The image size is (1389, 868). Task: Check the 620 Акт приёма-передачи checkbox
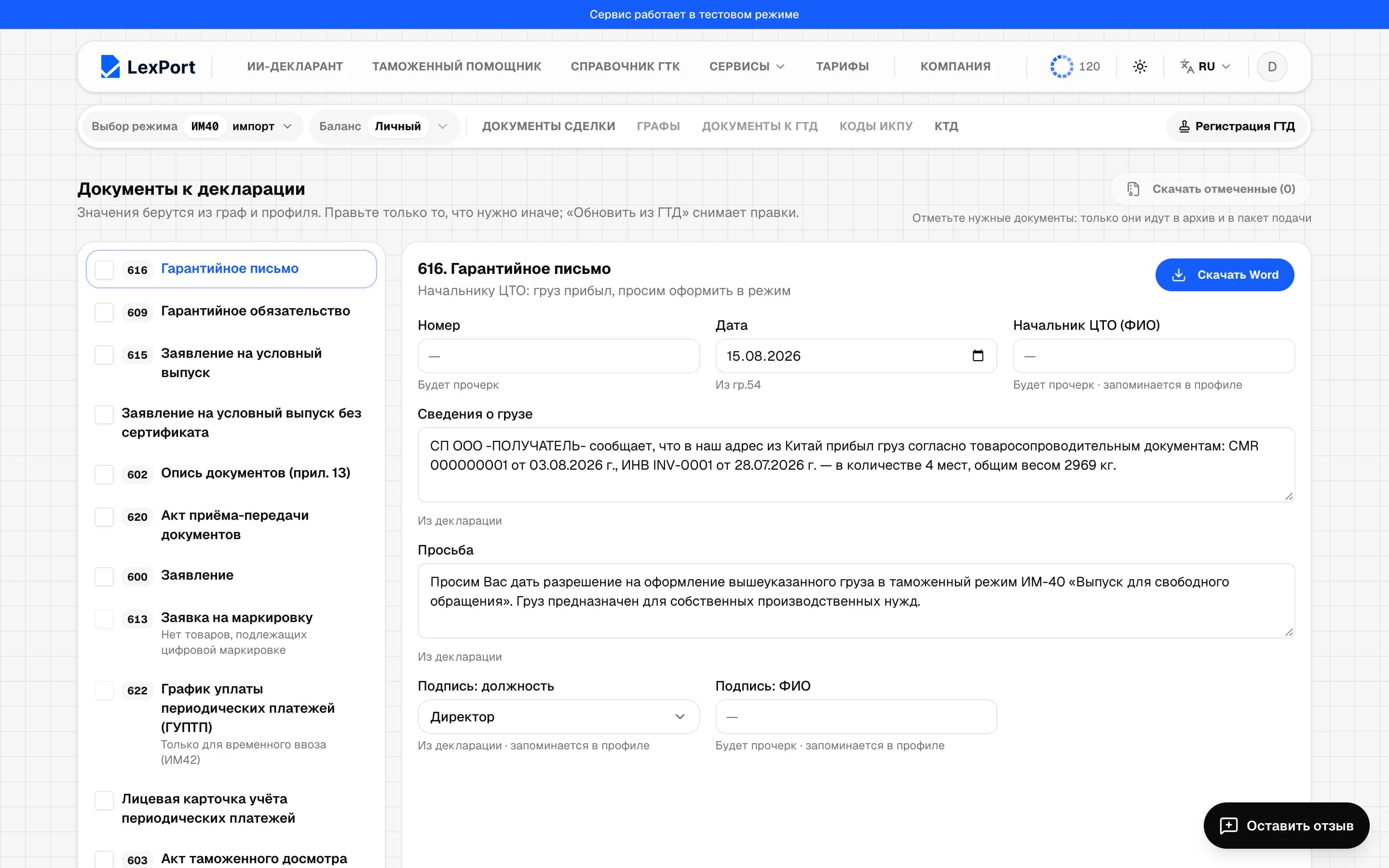point(105,516)
